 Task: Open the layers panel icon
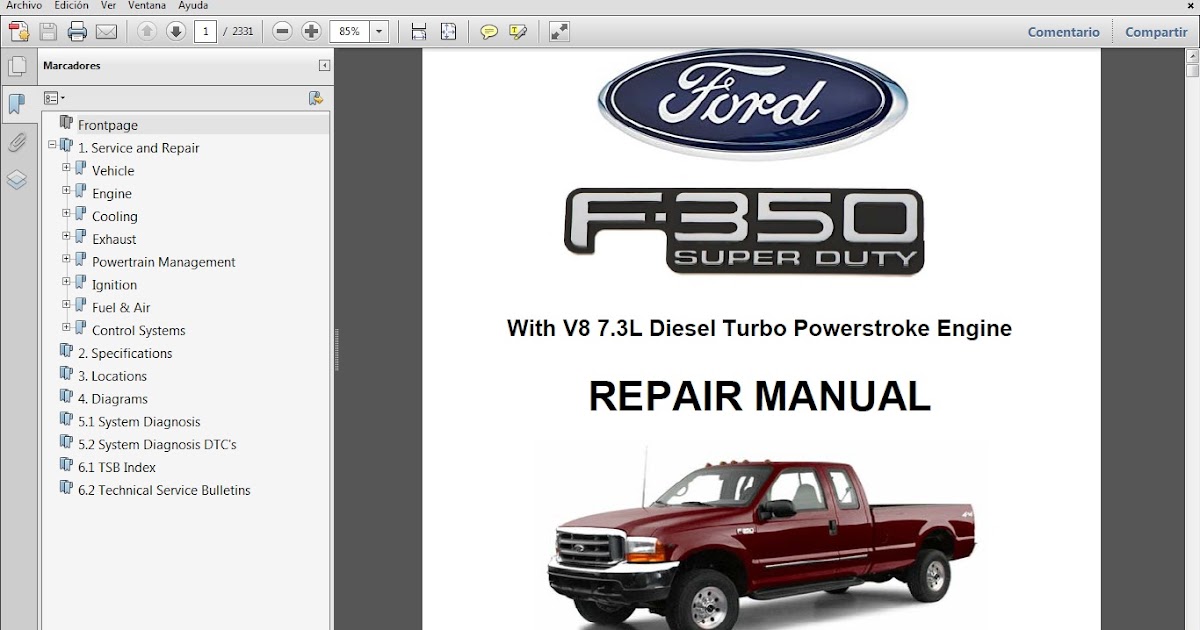click(17, 180)
